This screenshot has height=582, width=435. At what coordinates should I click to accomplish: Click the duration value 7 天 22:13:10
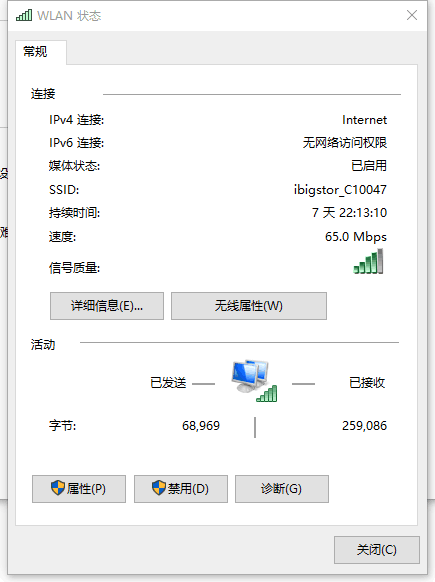tap(349, 213)
